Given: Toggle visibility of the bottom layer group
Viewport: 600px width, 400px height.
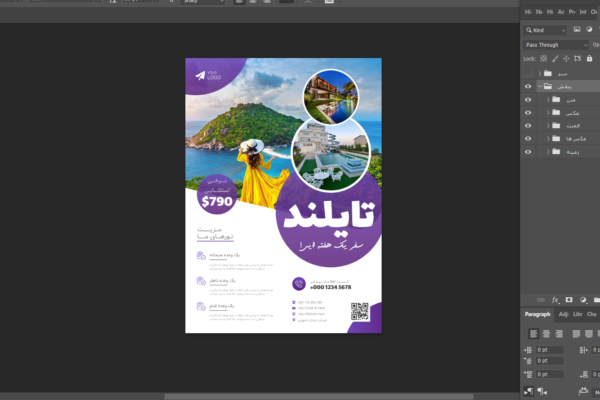Looking at the screenshot, I should [528, 152].
